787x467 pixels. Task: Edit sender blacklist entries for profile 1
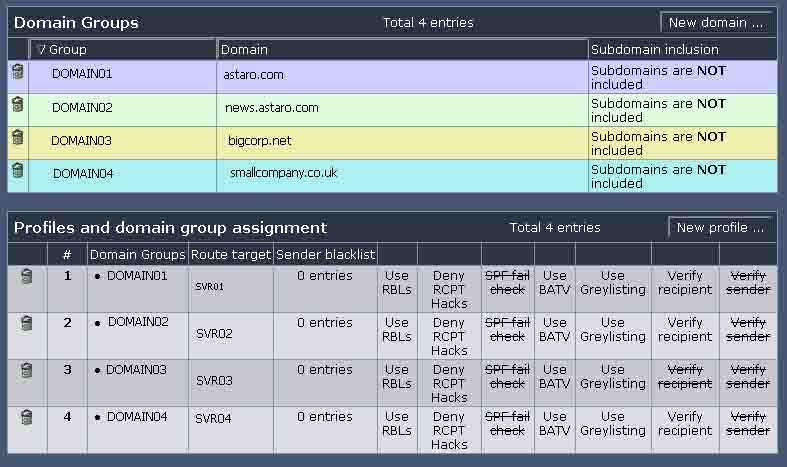pyautogui.click(x=325, y=276)
